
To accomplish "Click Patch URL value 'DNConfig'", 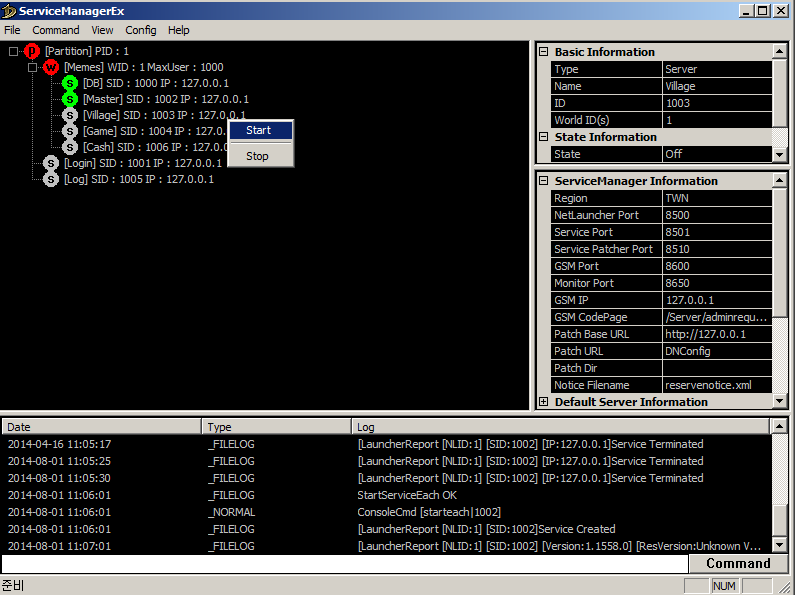I will pos(717,351).
